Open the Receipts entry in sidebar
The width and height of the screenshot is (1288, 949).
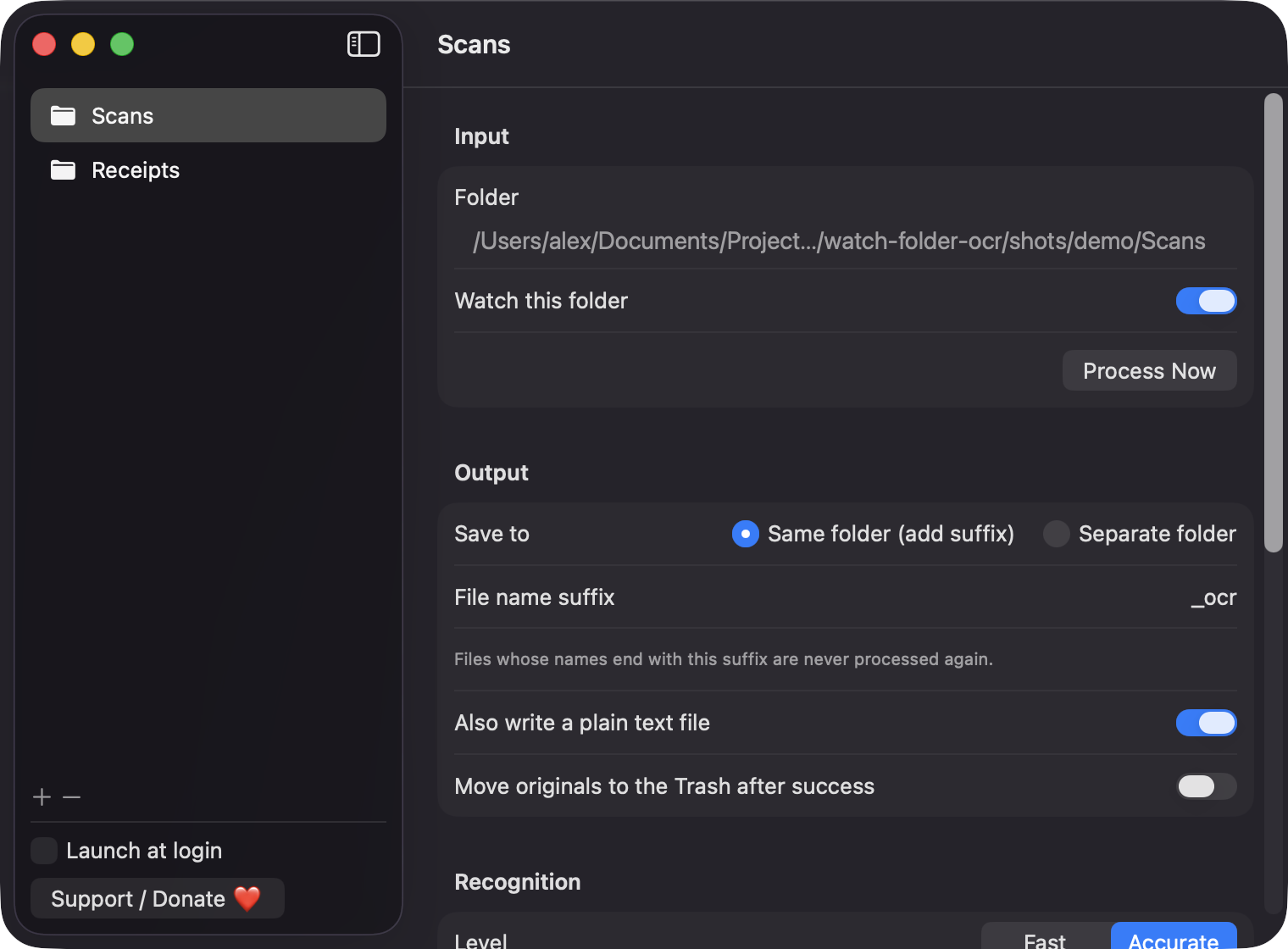[208, 169]
